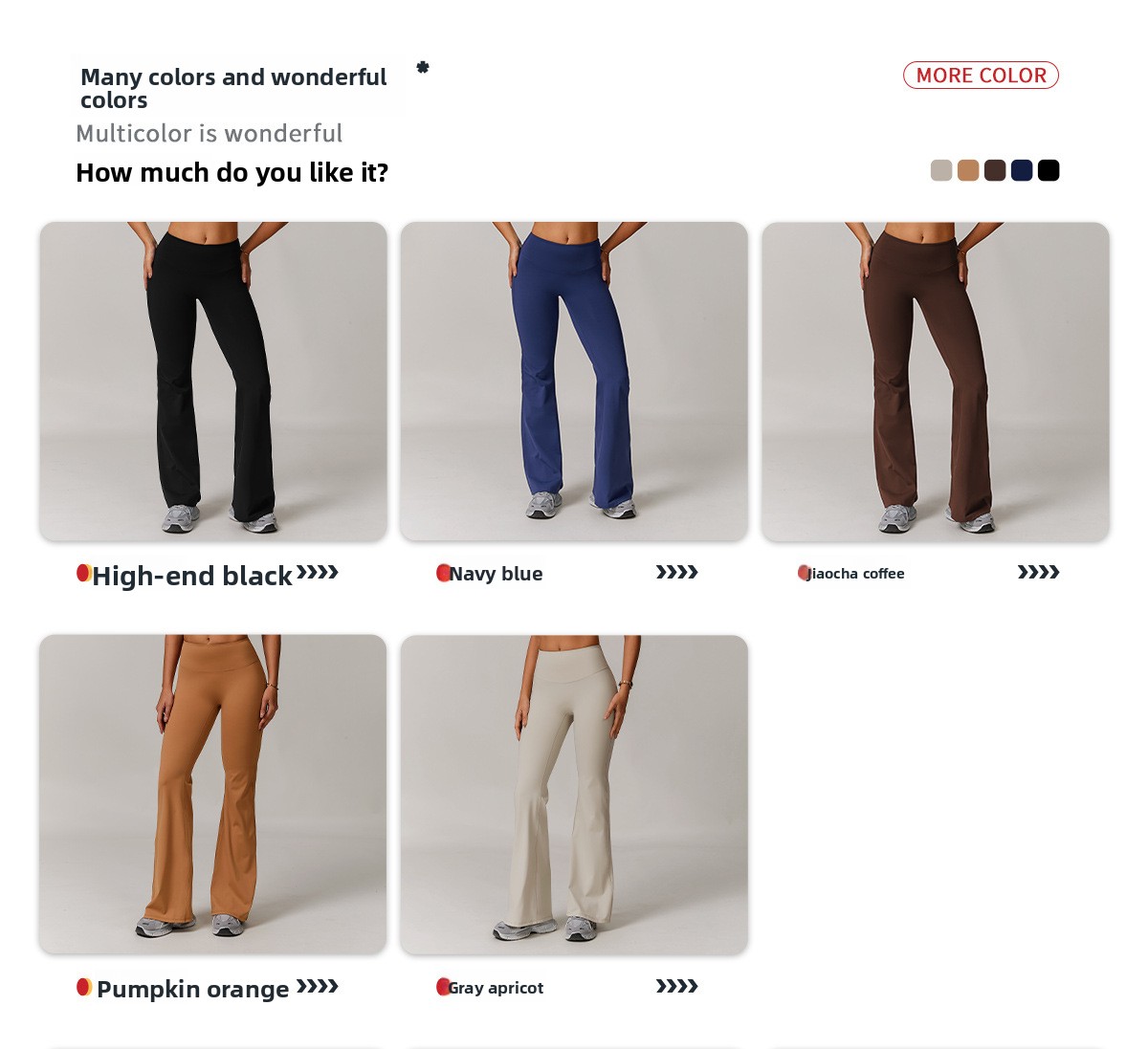This screenshot has height=1049, width=1148.
Task: Select the black color swatch
Action: [1049, 170]
